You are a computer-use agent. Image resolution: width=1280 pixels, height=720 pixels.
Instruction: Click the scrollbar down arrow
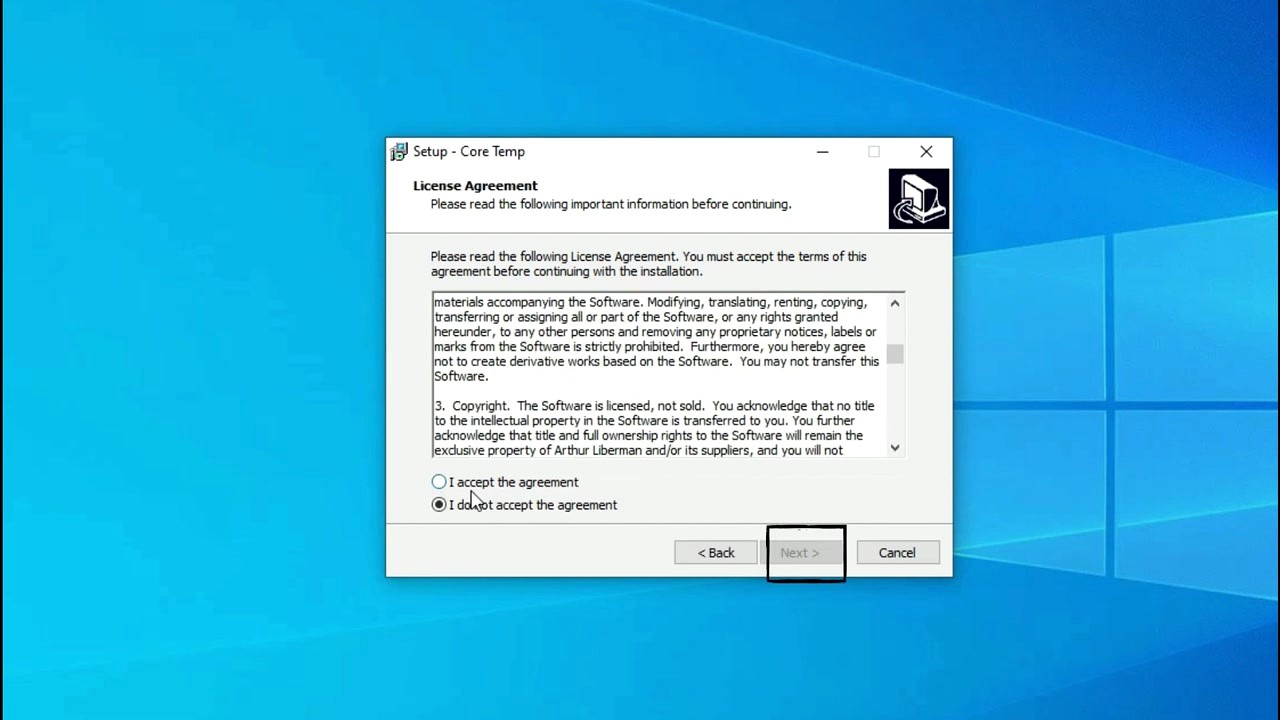click(x=894, y=448)
